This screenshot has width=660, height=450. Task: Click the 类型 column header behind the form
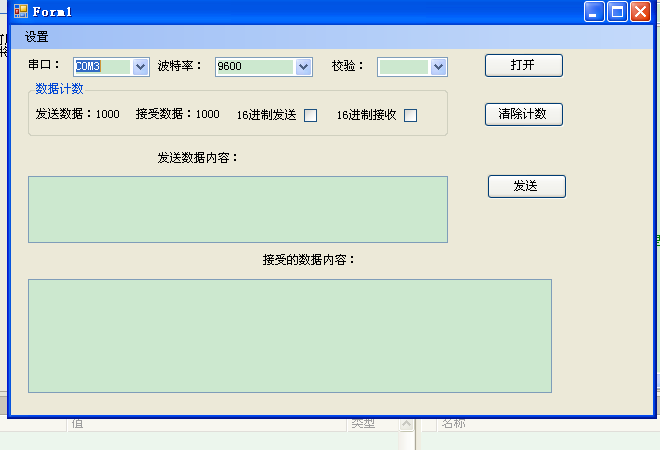(362, 424)
